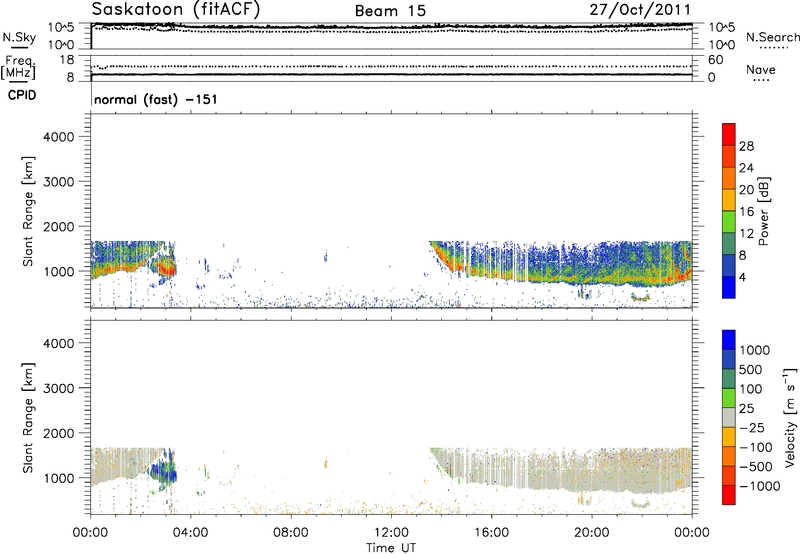Viewport: 800px width, 554px height.
Task: Click the red high-power echo patch near 03:00
Action: click(167, 267)
